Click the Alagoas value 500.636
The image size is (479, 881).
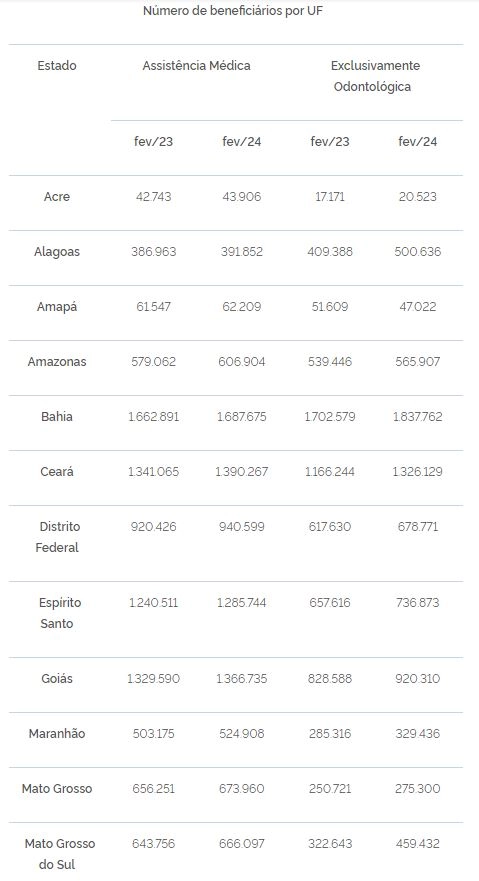click(418, 252)
